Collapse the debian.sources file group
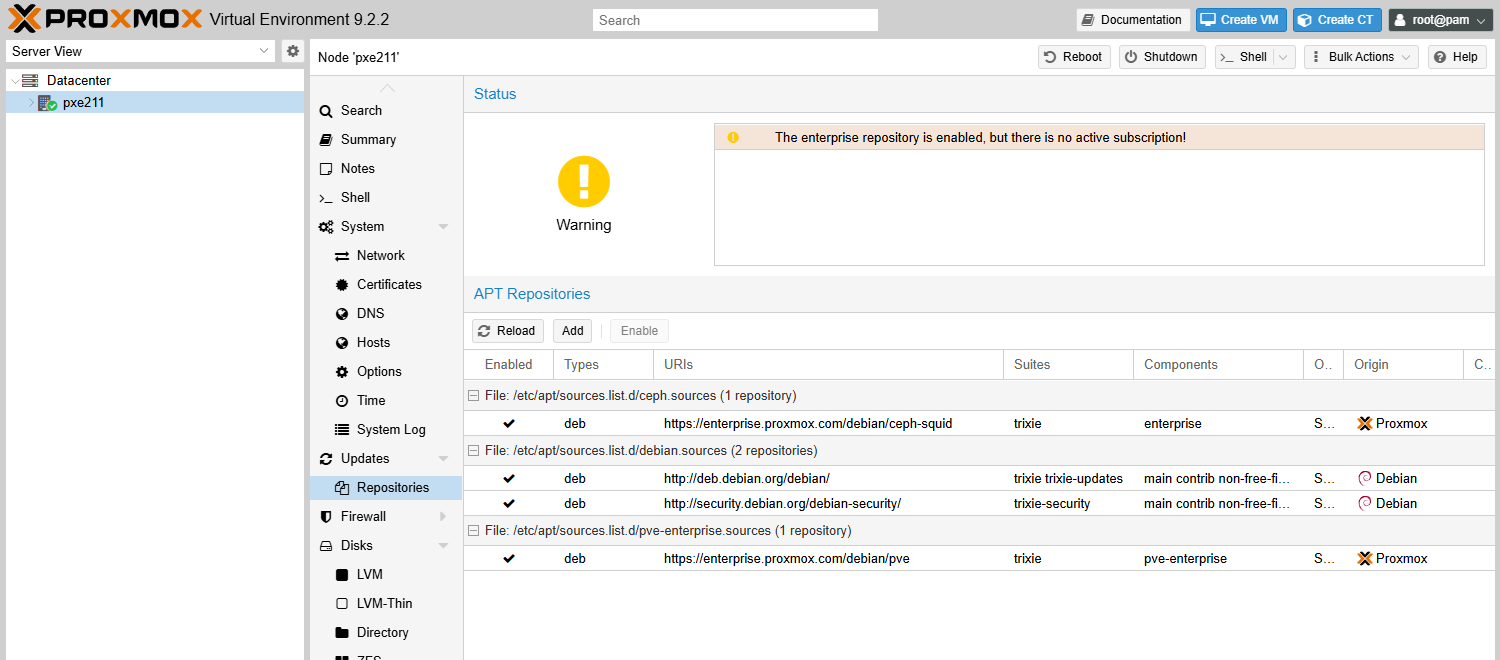 (x=474, y=451)
